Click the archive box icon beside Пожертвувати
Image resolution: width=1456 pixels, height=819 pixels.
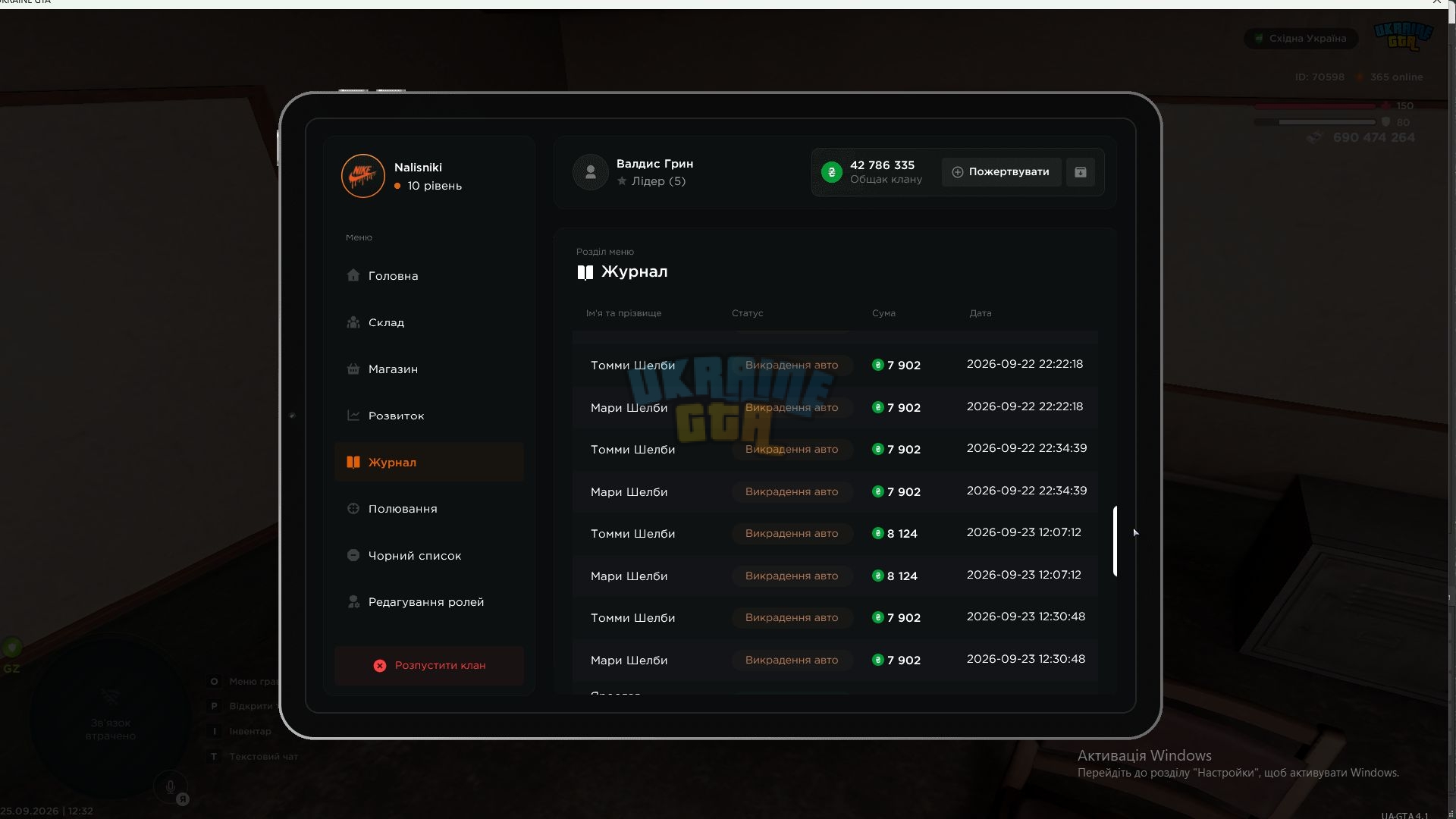point(1081,172)
